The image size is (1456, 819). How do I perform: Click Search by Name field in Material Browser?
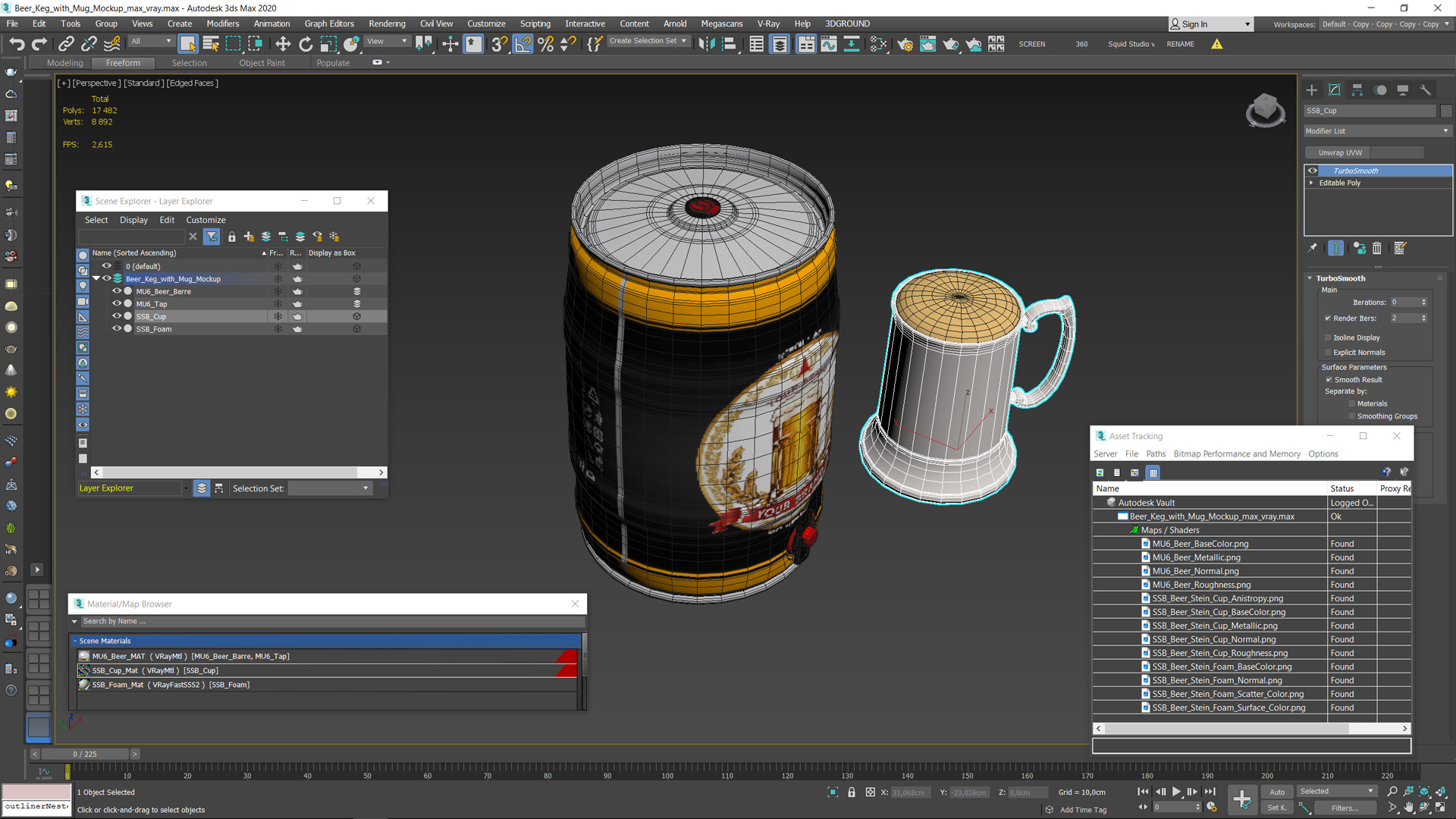point(332,621)
